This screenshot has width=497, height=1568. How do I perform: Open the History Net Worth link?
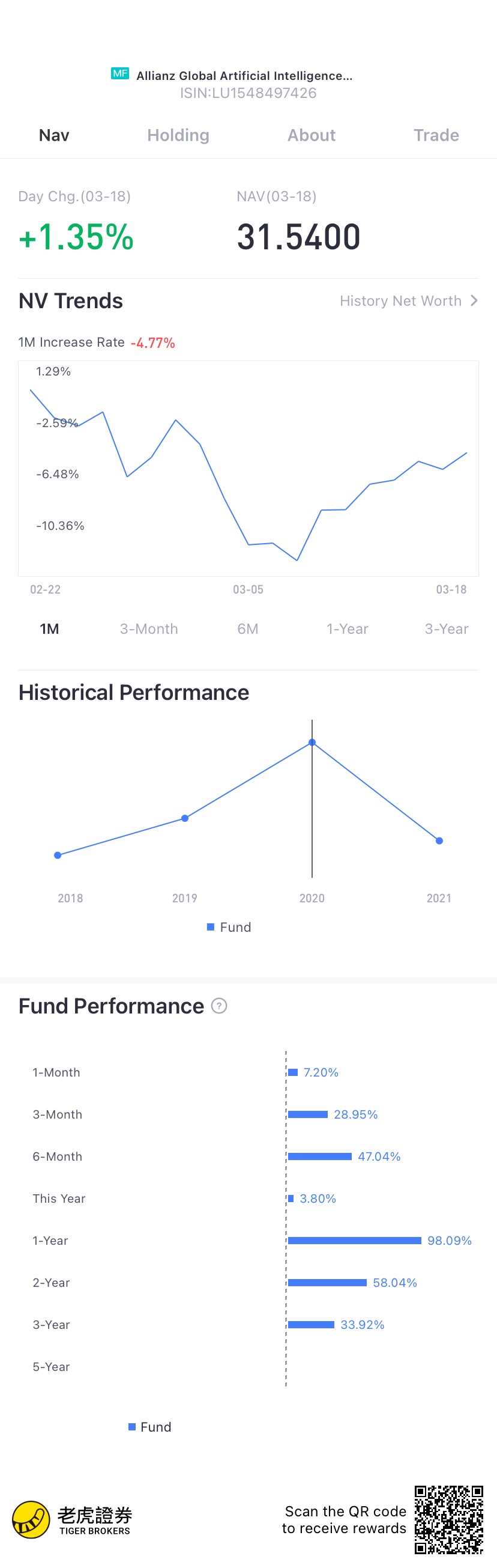tap(400, 301)
